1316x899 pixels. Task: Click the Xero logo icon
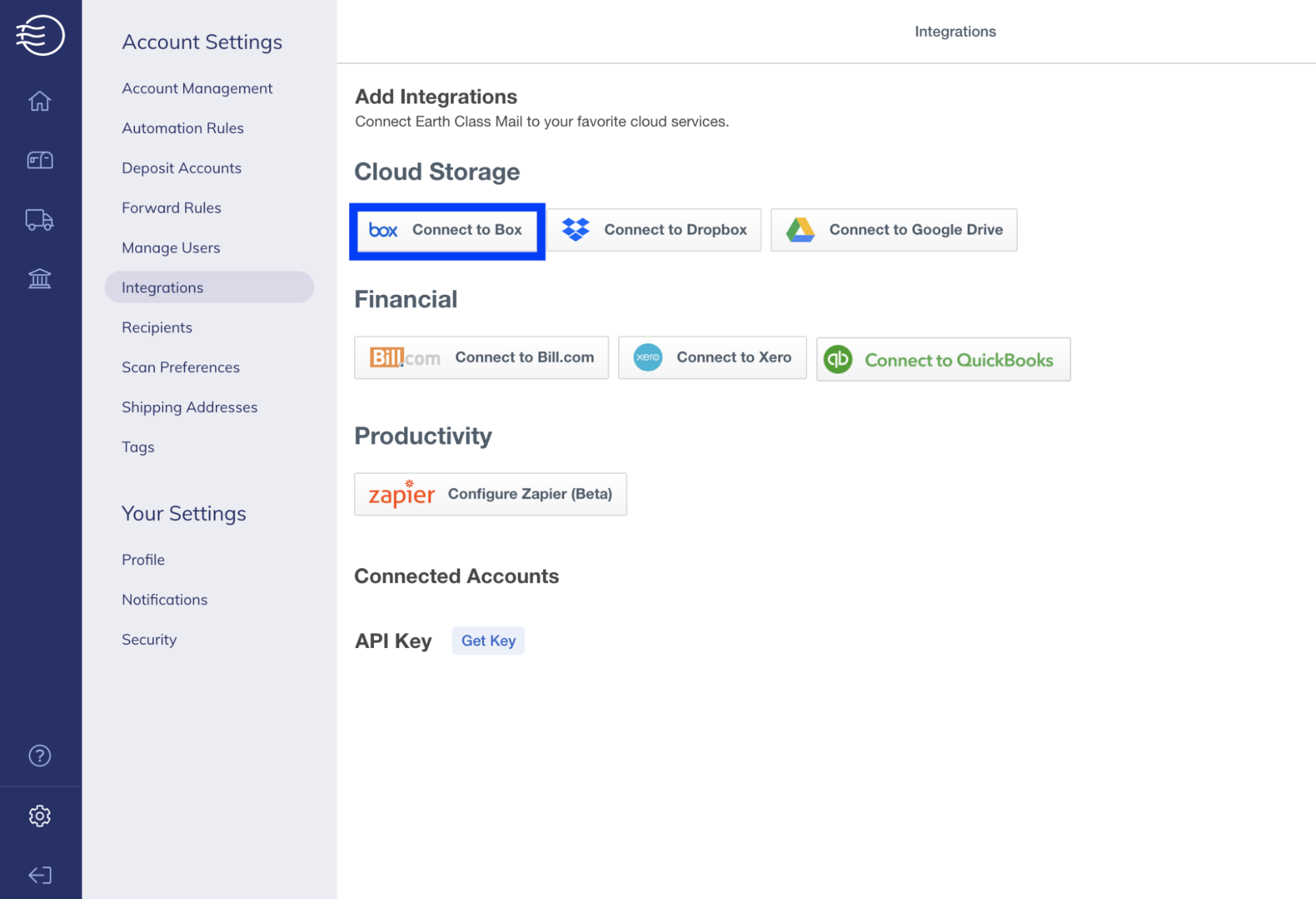click(x=648, y=357)
